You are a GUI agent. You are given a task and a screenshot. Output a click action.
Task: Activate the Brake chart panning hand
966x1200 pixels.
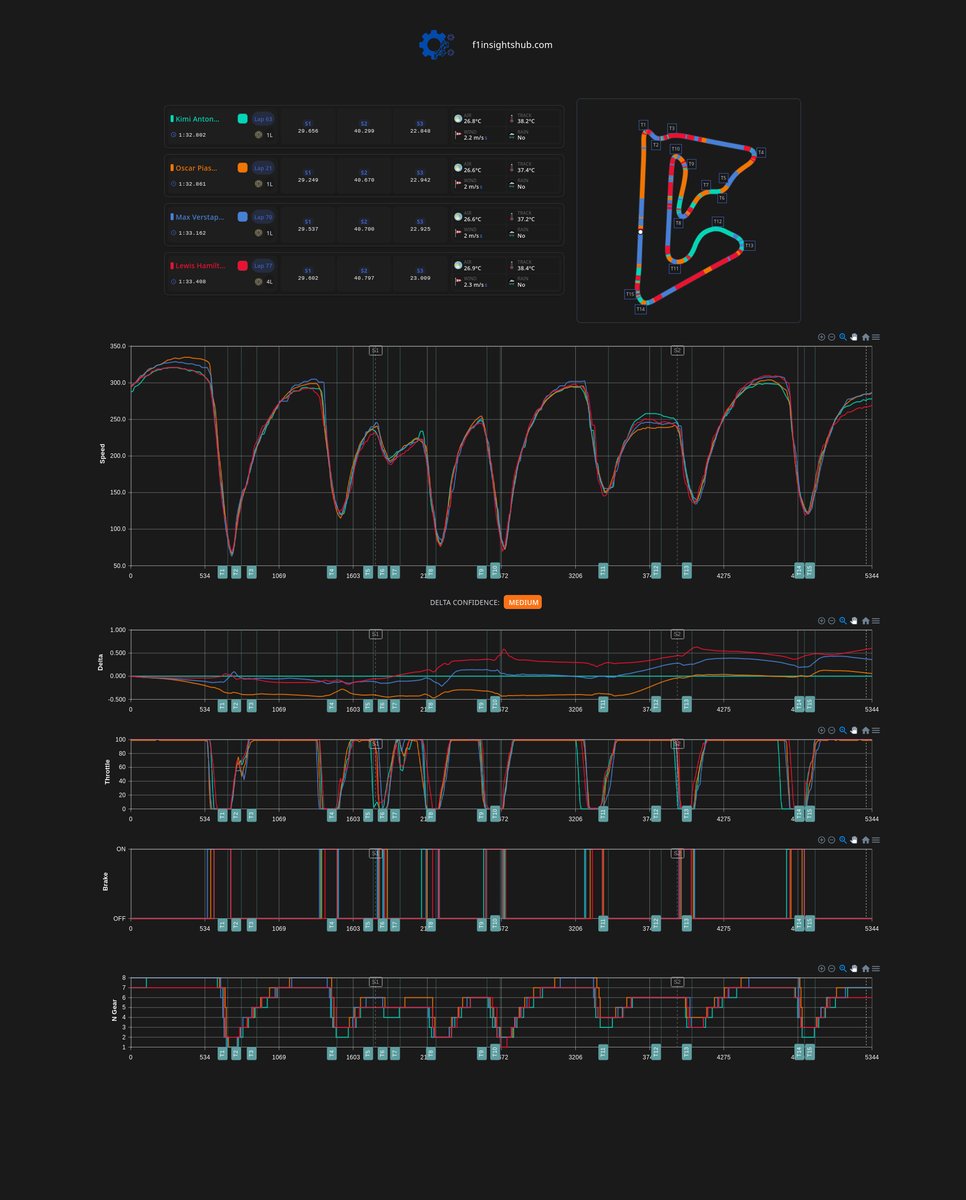tap(854, 840)
